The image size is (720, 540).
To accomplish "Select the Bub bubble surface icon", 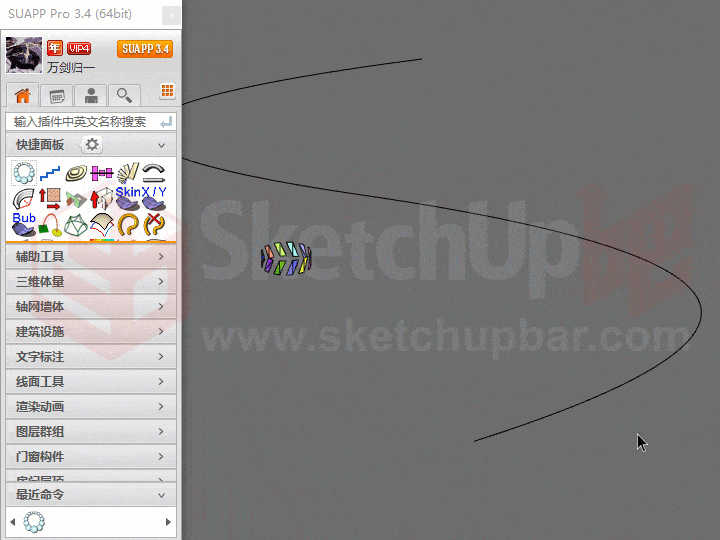I will coord(24,222).
